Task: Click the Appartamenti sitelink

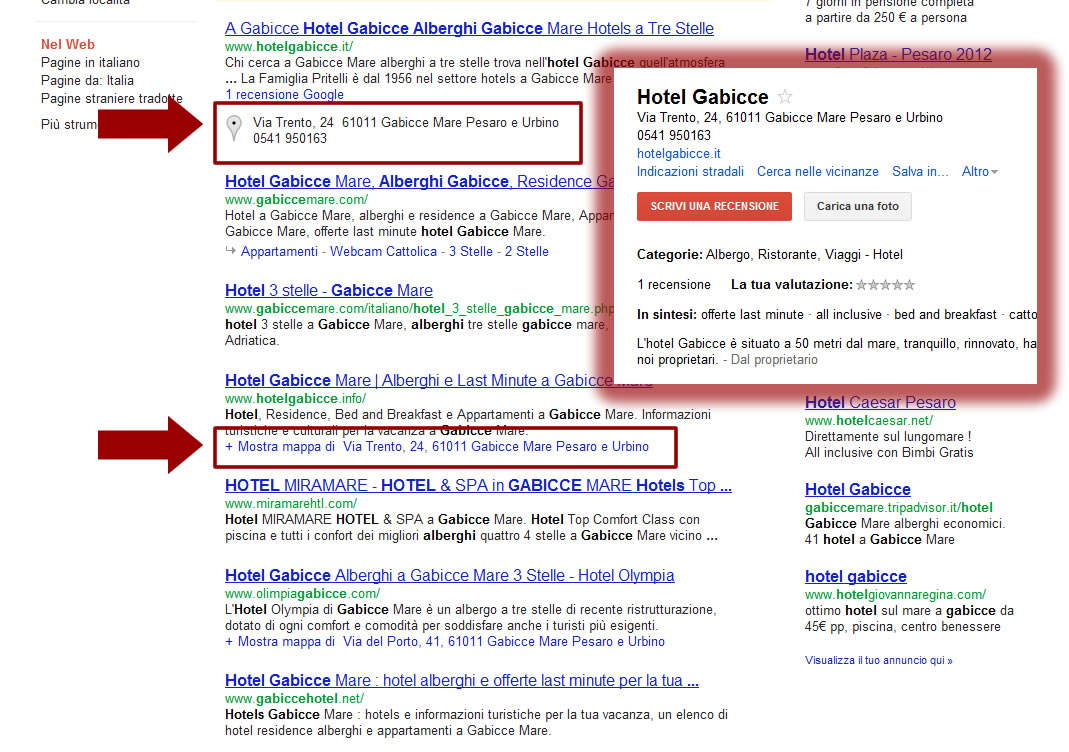Action: pos(279,252)
